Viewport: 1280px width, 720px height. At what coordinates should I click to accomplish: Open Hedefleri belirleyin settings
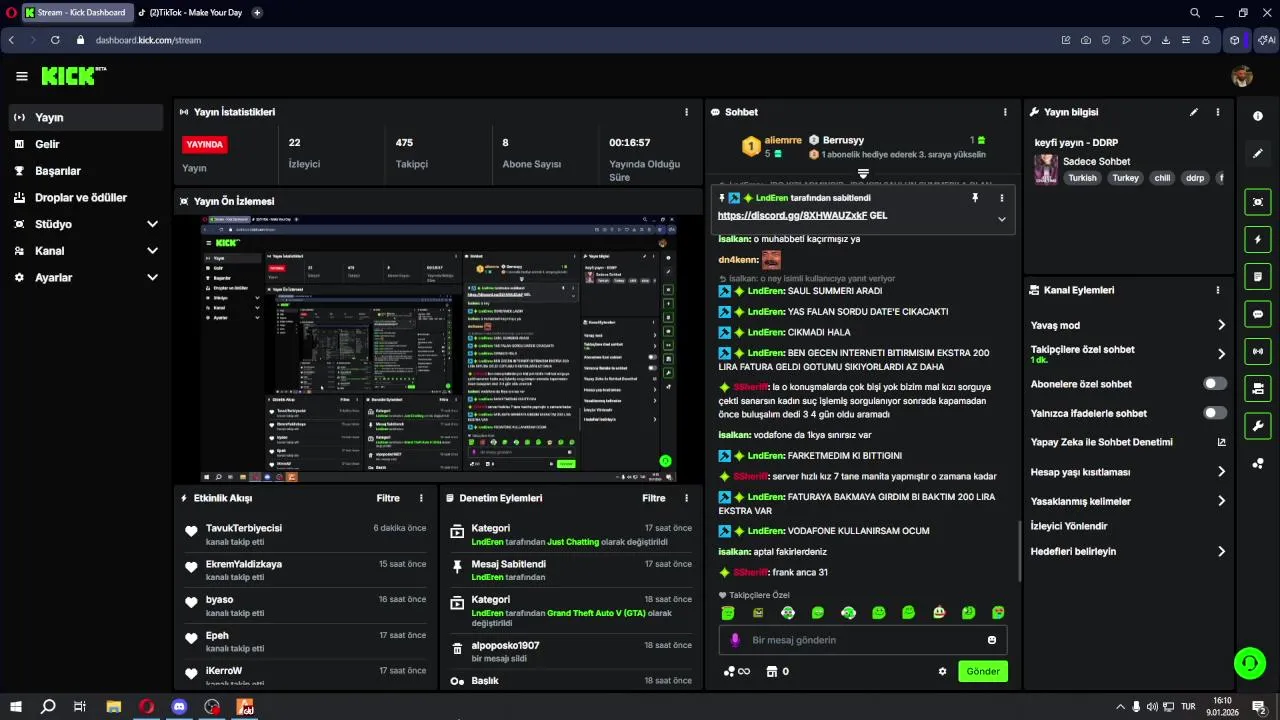point(1128,551)
